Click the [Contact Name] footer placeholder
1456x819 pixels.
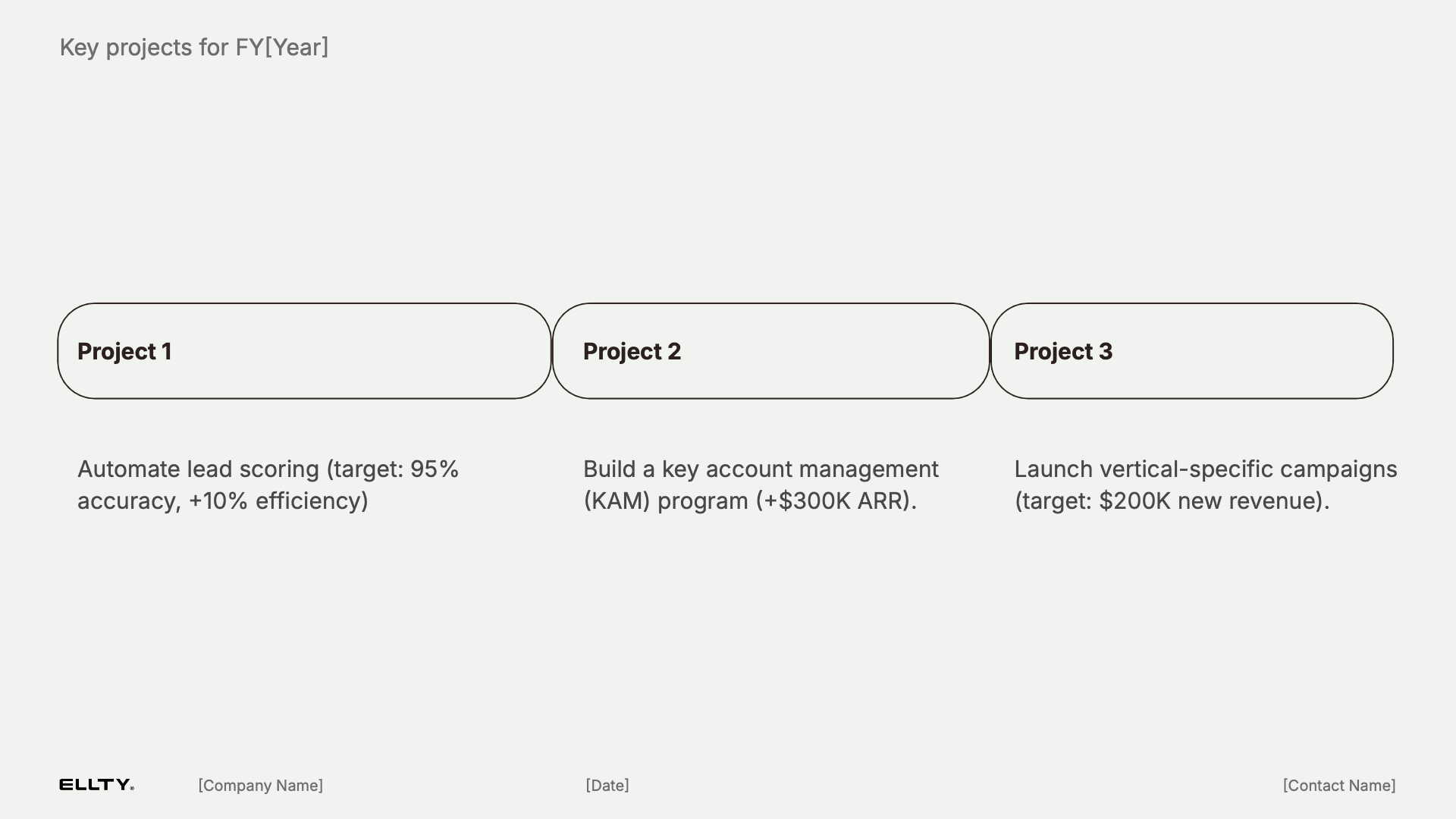(1338, 786)
